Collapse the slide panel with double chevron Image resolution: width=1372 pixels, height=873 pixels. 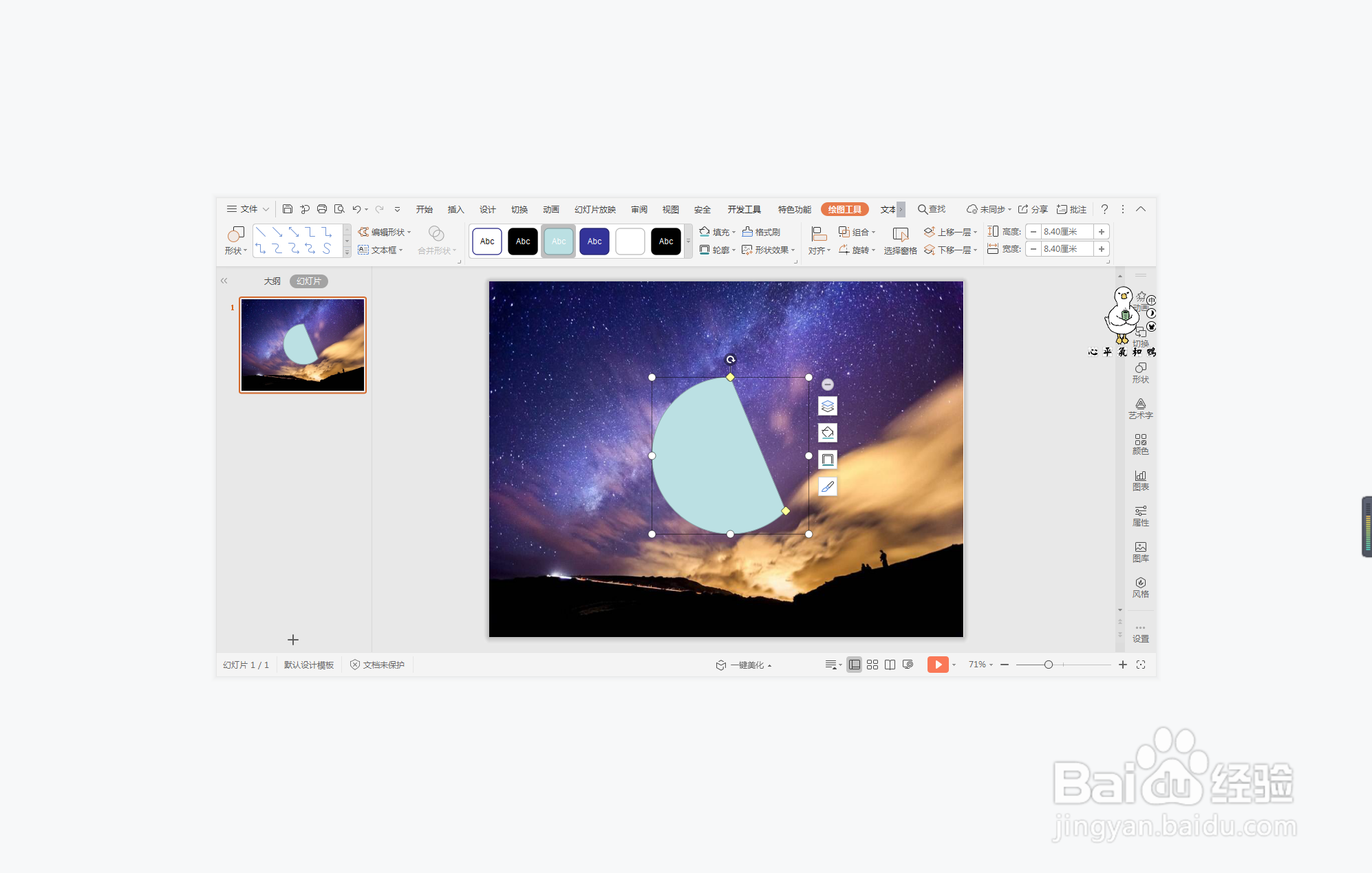(224, 281)
